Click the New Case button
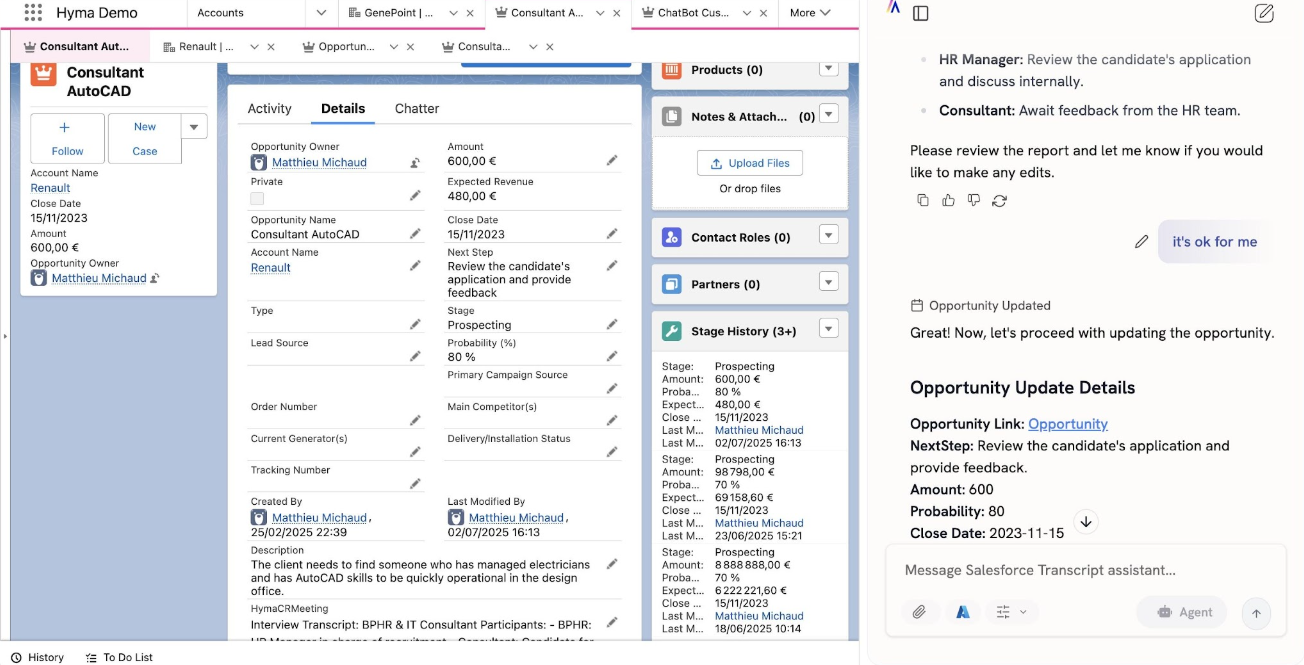 [x=145, y=138]
